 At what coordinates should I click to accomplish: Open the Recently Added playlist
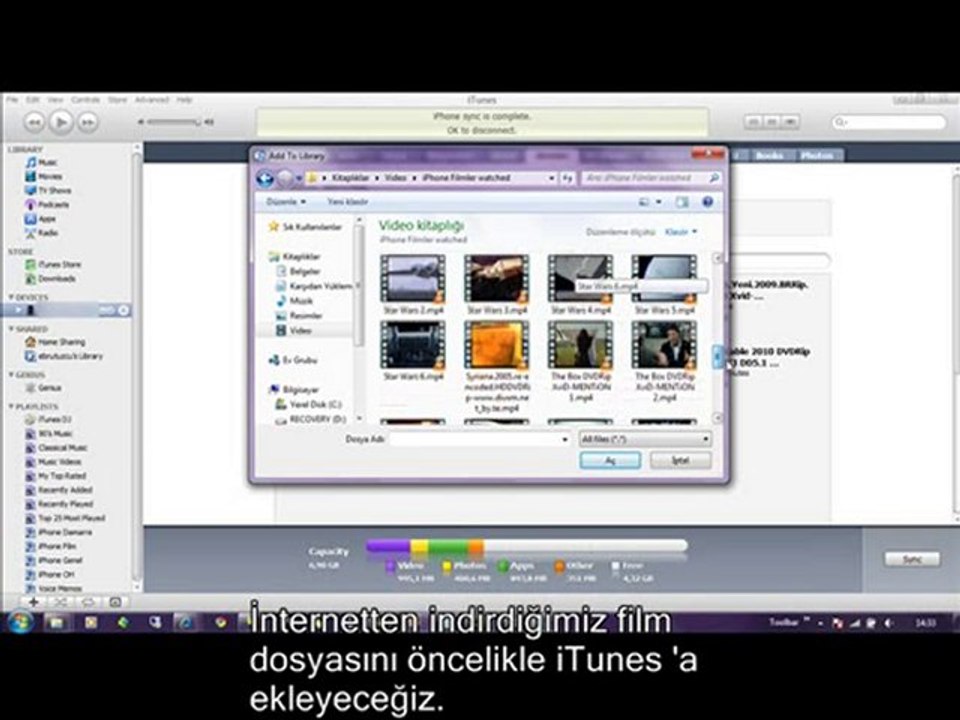(x=59, y=490)
